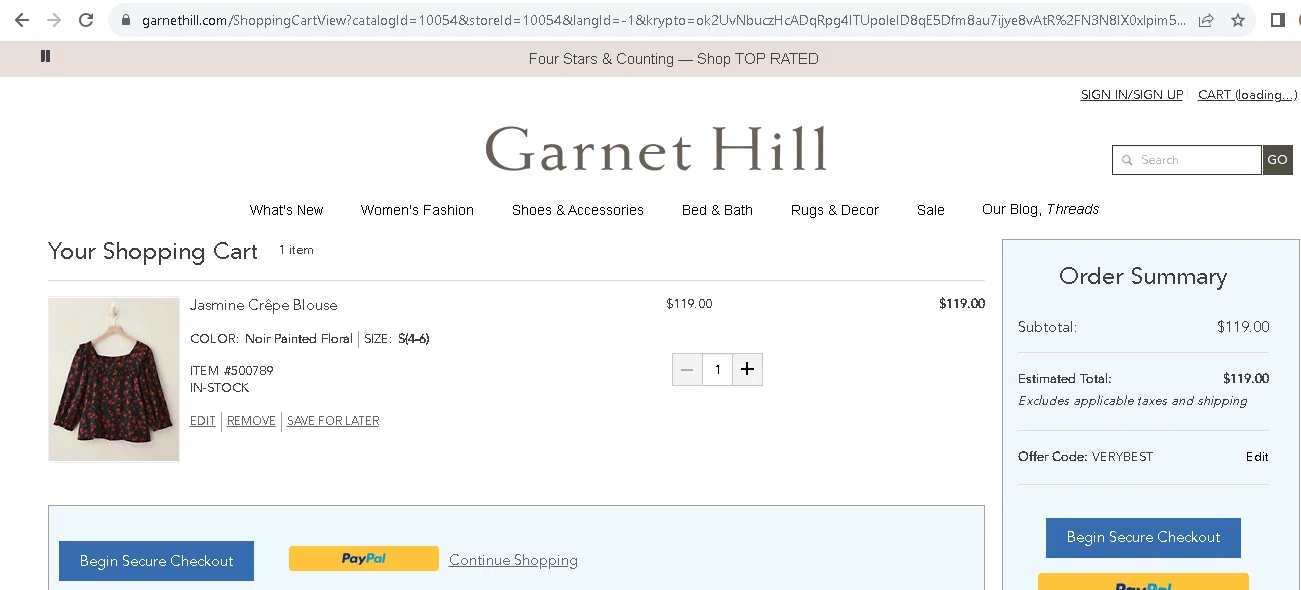Click the browser forward arrow

(53, 20)
